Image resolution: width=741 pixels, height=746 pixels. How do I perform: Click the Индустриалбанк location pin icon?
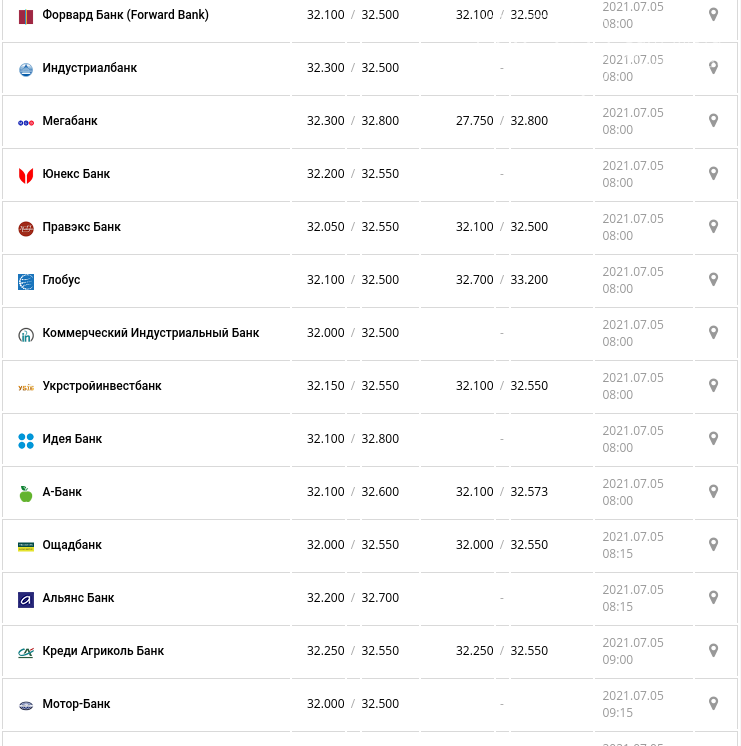coord(713,68)
